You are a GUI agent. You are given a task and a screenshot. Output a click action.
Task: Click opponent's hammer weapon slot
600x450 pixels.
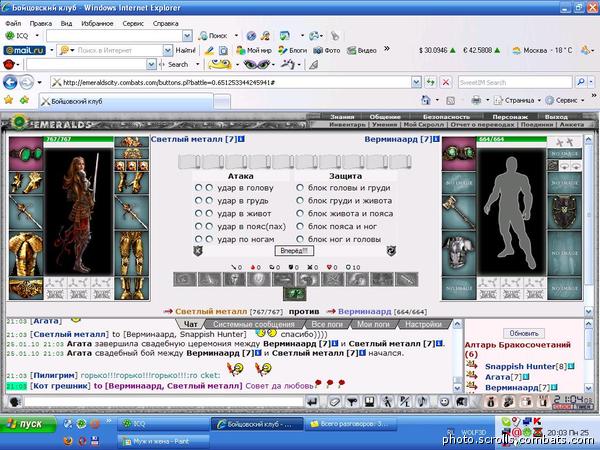tap(458, 212)
